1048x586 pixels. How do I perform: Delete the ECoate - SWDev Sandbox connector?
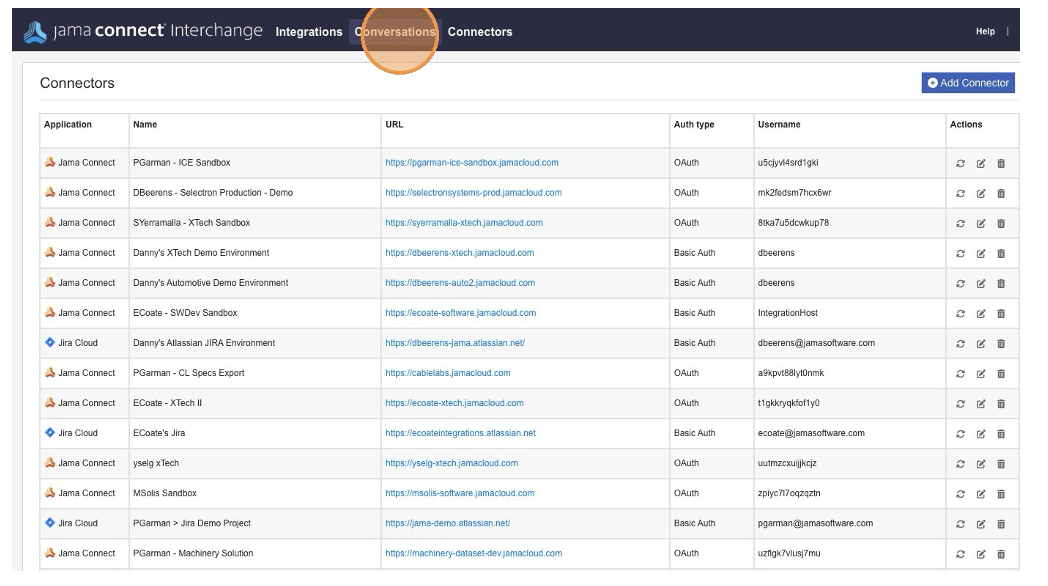[x=1001, y=313]
